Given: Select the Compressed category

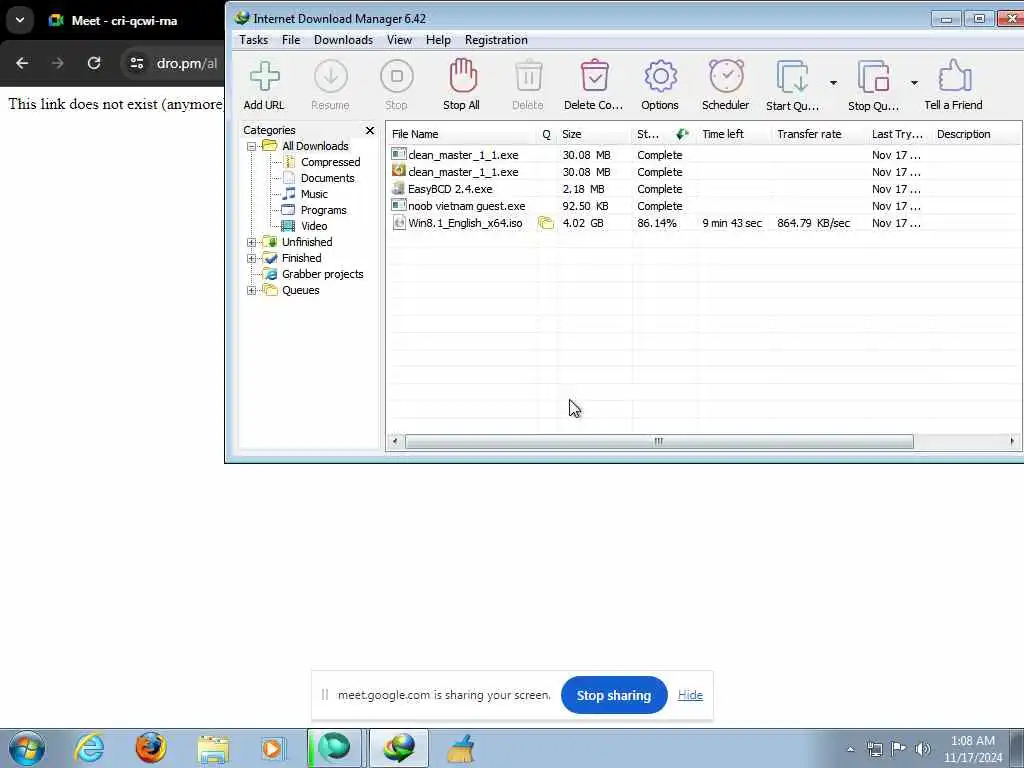Looking at the screenshot, I should [330, 162].
